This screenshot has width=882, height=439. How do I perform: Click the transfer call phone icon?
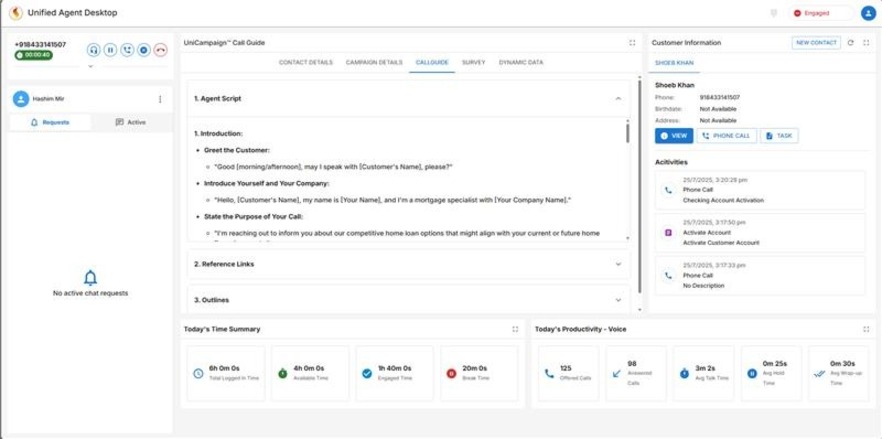(x=127, y=49)
